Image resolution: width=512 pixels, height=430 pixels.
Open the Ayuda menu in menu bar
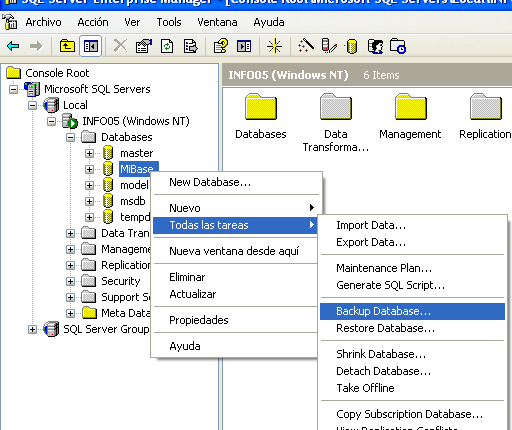click(x=269, y=22)
